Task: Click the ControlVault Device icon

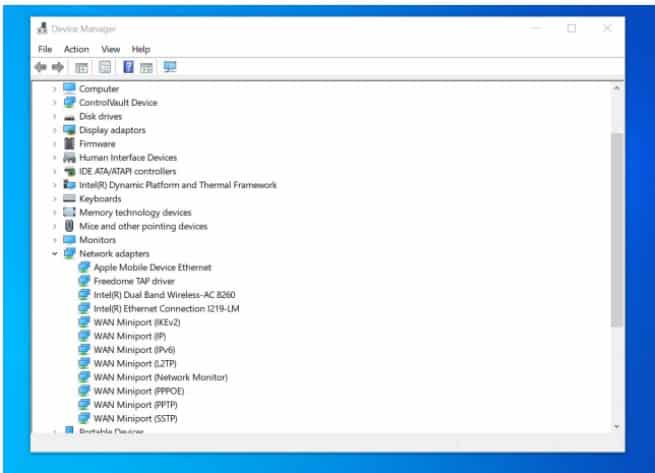Action: (x=69, y=102)
